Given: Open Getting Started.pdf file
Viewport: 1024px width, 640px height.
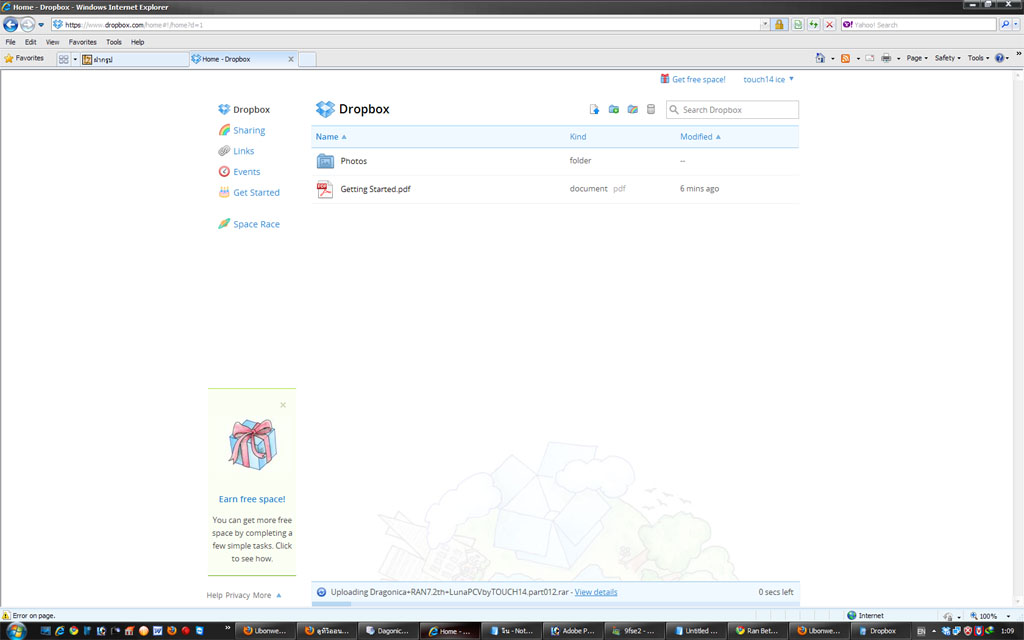Looking at the screenshot, I should pyautogui.click(x=376, y=189).
